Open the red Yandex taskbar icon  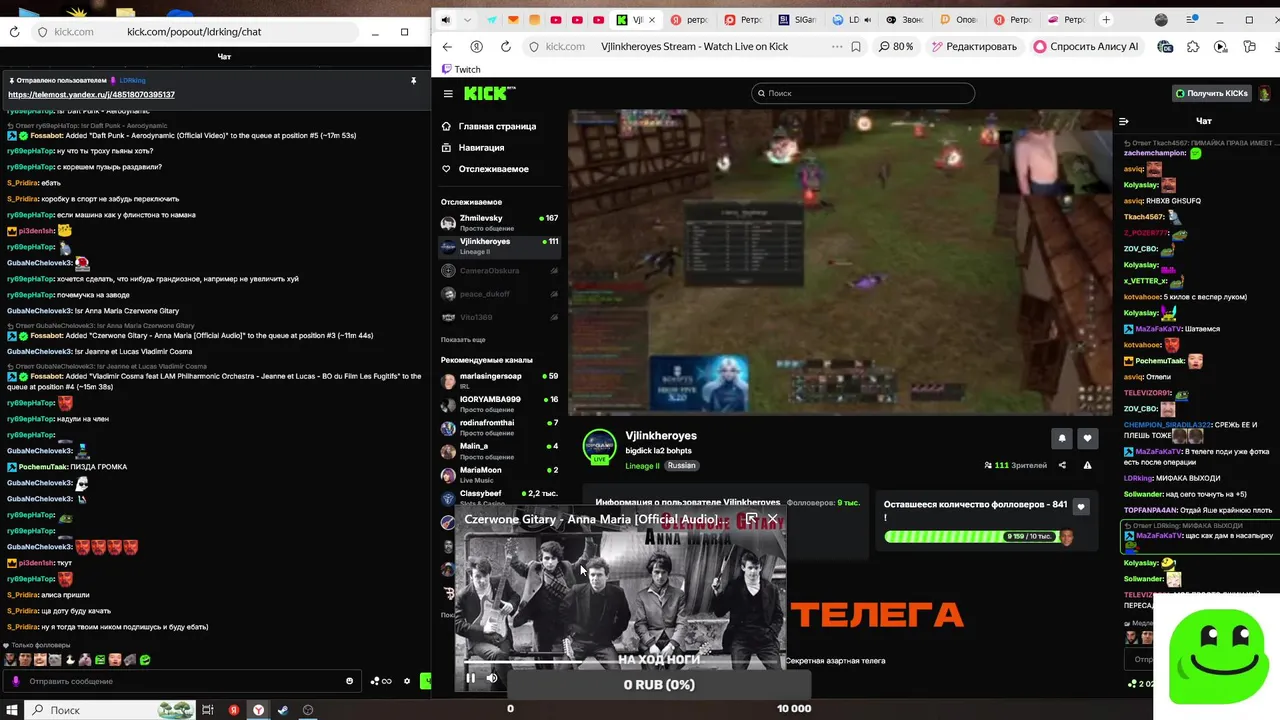tap(233, 710)
